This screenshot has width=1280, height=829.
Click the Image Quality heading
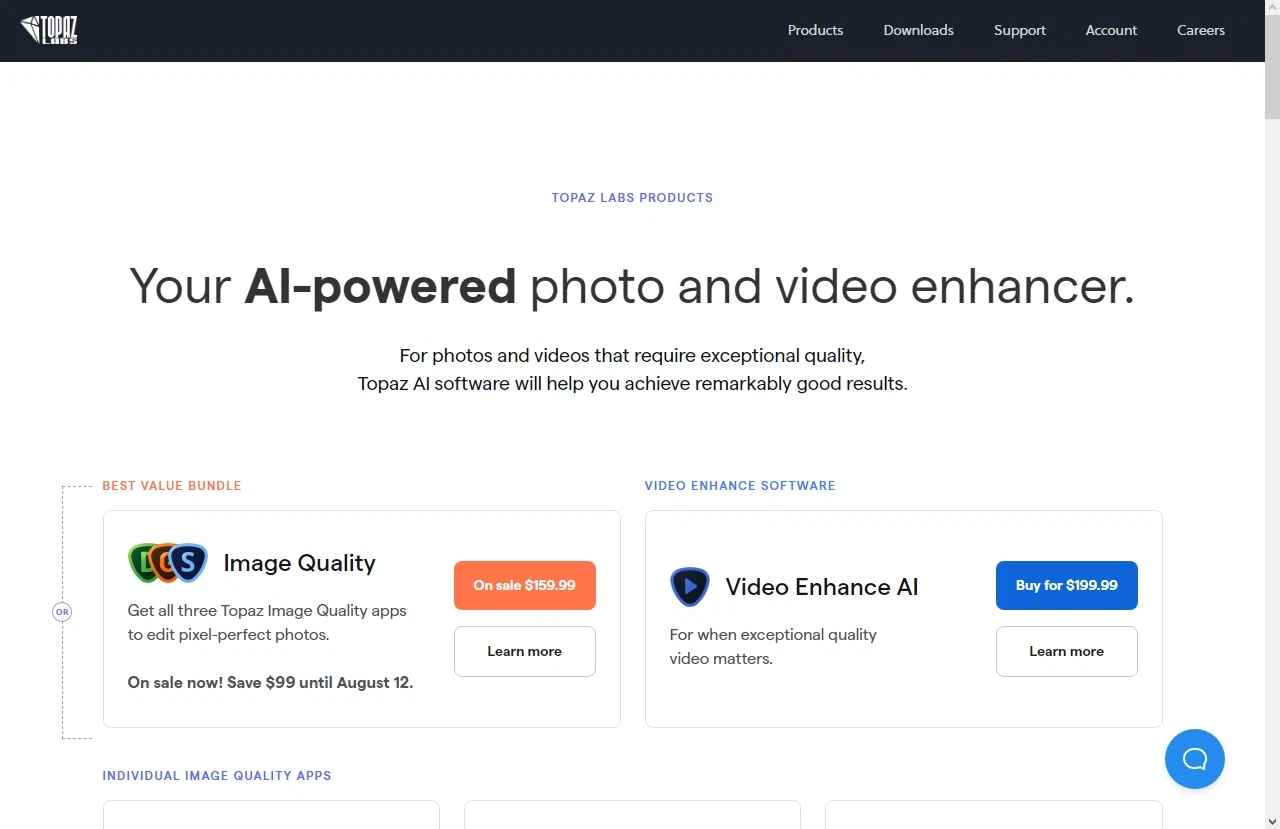tap(299, 563)
